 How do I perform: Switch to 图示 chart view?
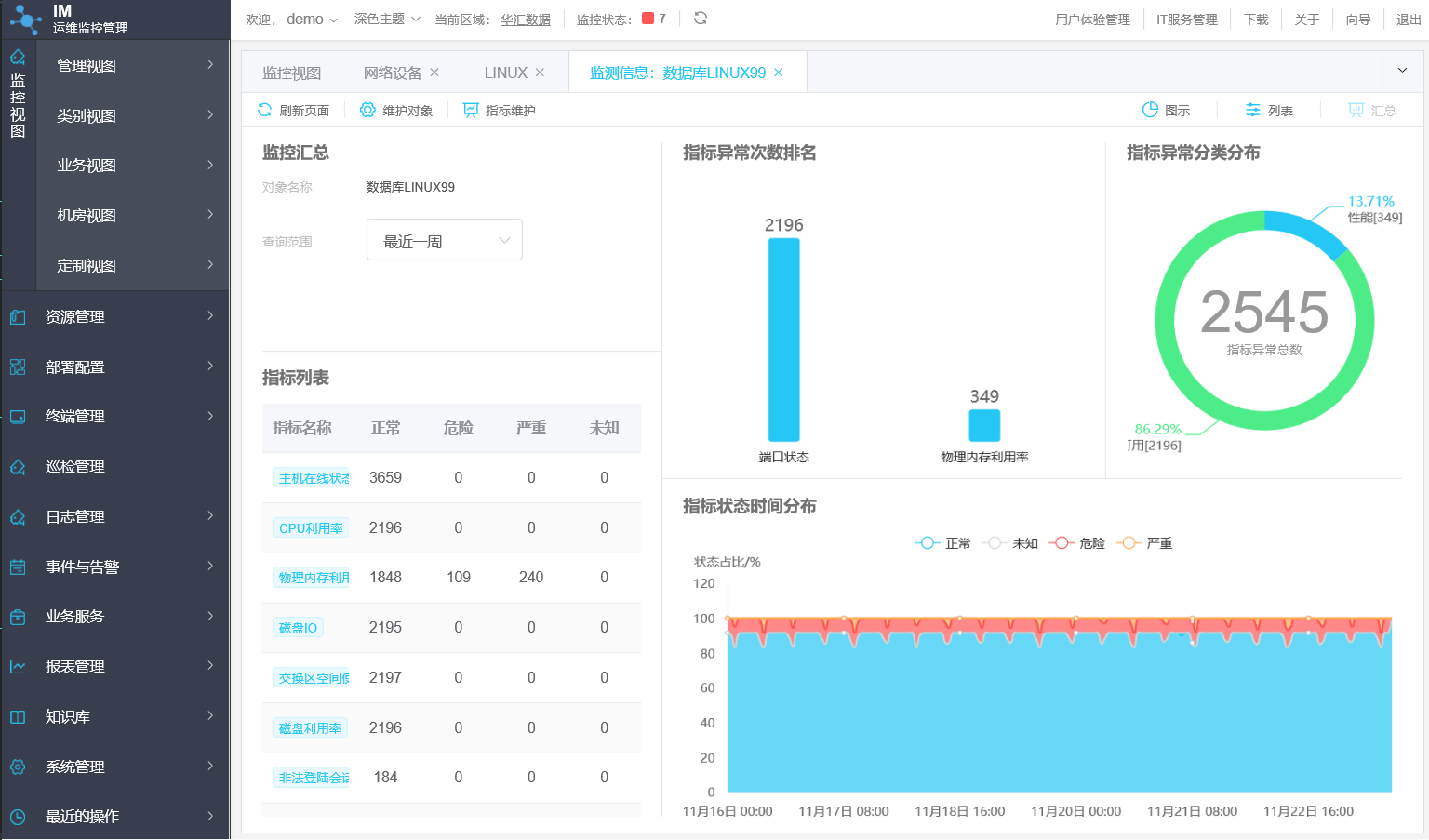(1165, 110)
